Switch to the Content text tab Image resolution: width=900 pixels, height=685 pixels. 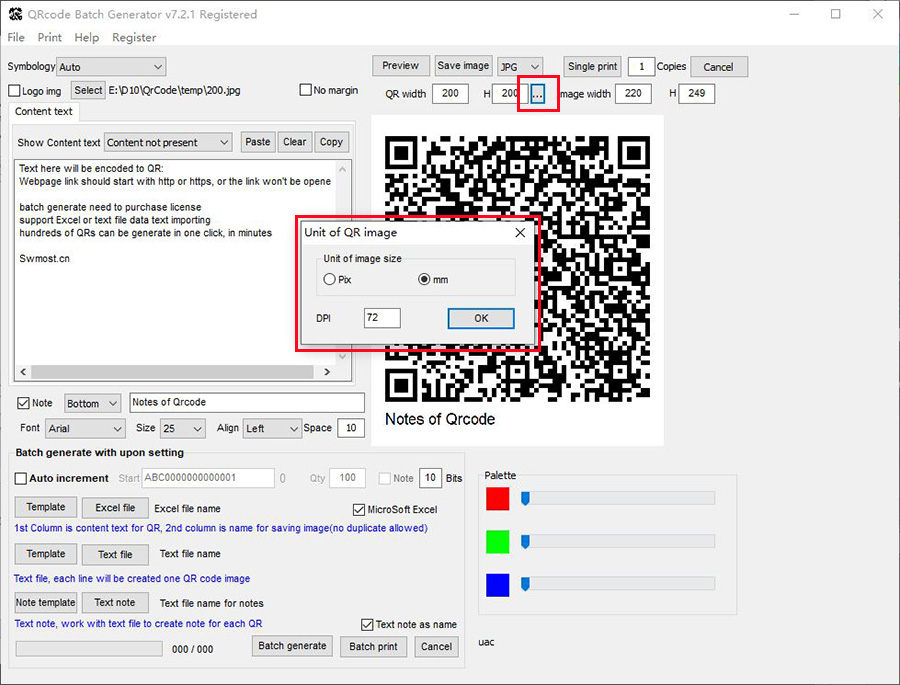[44, 111]
